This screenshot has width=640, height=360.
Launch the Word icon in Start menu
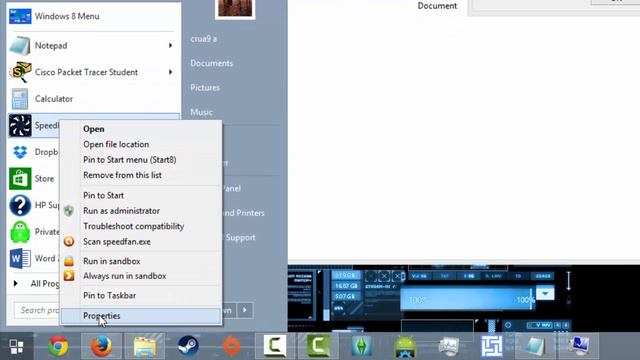20,258
